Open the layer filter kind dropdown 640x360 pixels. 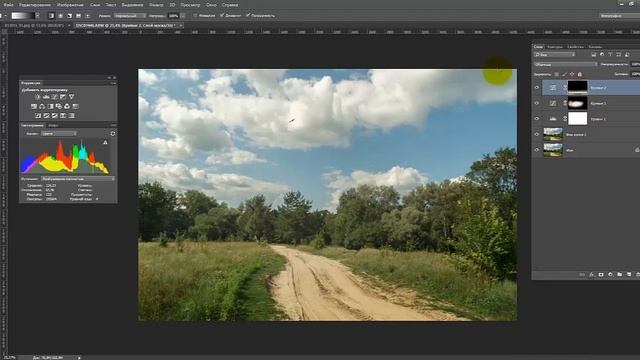click(x=555, y=55)
